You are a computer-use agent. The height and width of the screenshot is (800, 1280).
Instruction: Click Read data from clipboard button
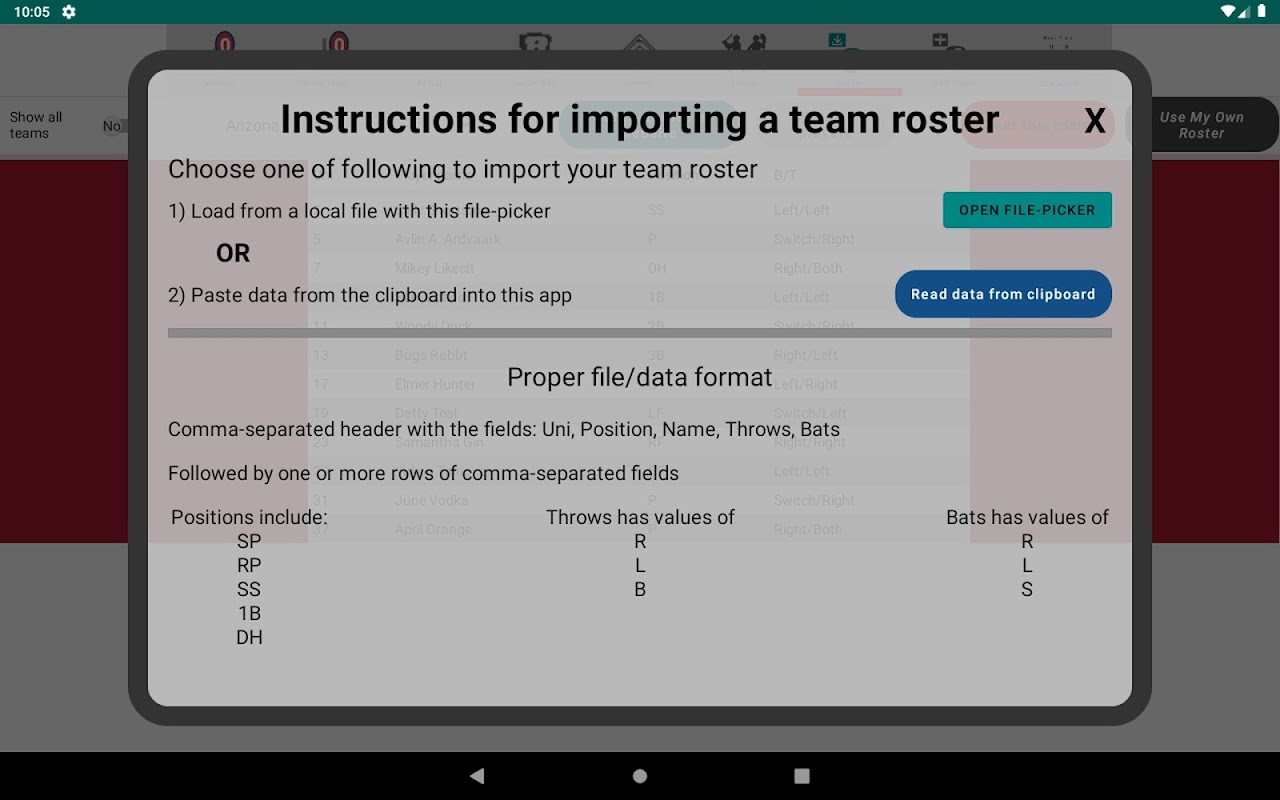click(1003, 294)
